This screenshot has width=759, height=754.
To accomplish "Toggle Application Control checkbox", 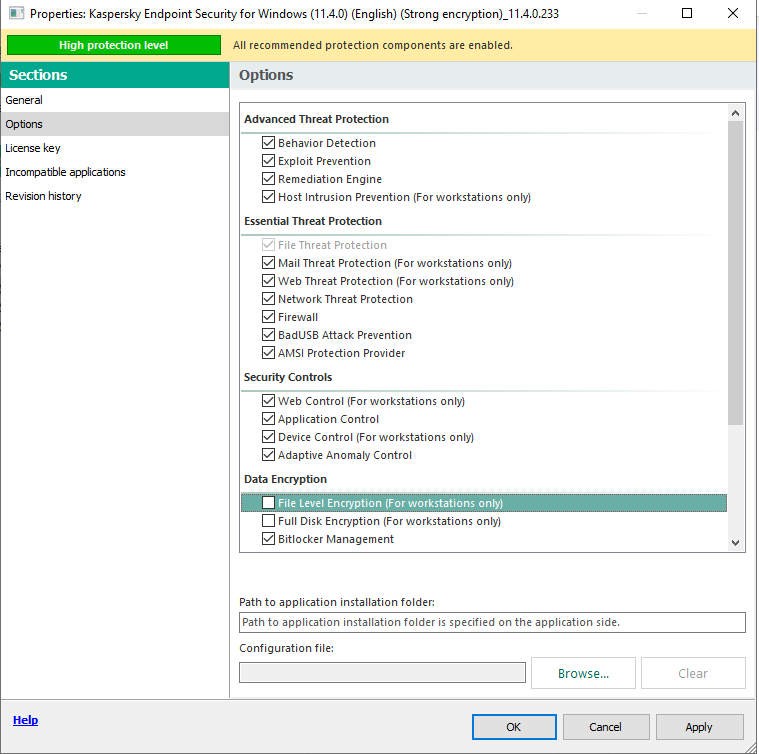I will click(x=268, y=419).
